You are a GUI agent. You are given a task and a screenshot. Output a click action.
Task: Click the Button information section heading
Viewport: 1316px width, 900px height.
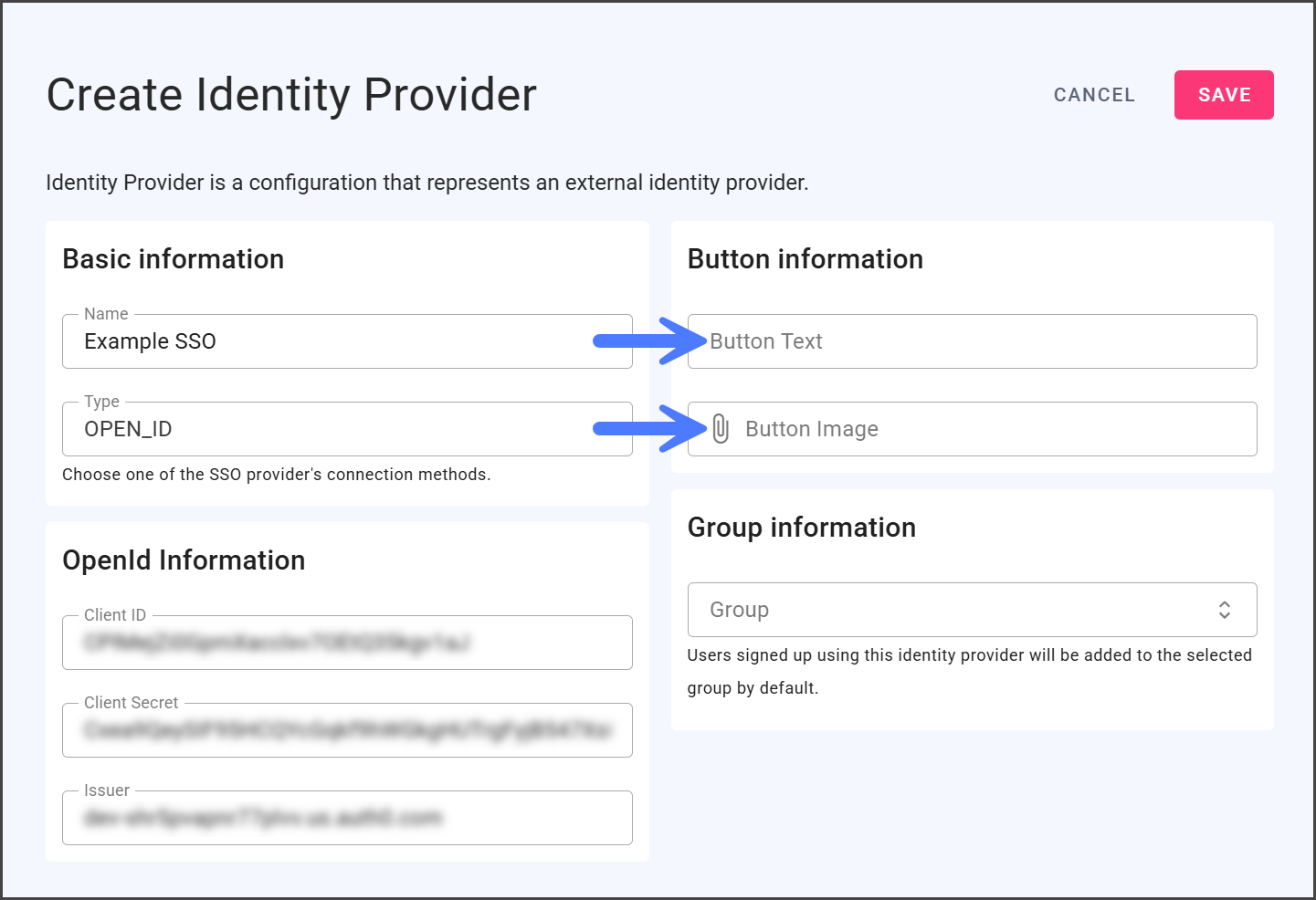tap(805, 259)
